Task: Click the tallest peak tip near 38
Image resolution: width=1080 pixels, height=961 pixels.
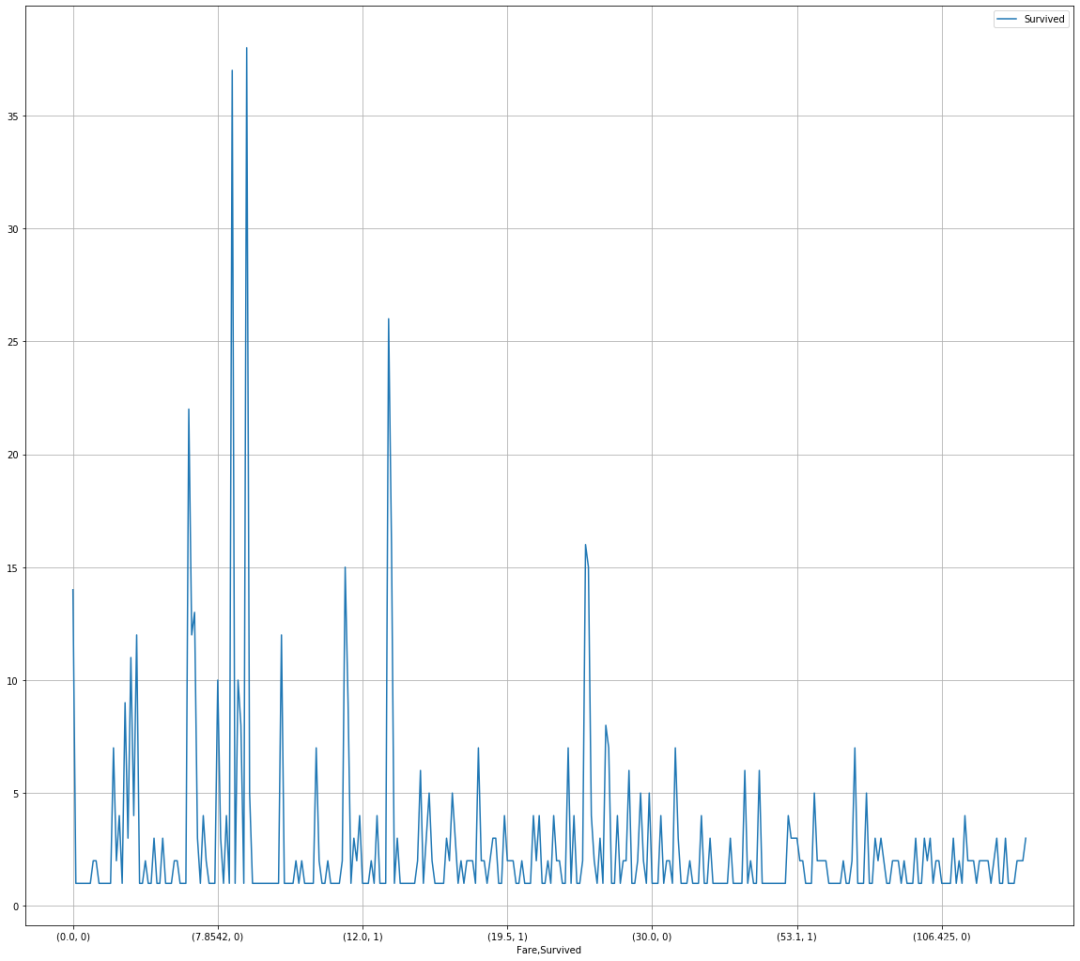Action: click(x=247, y=48)
